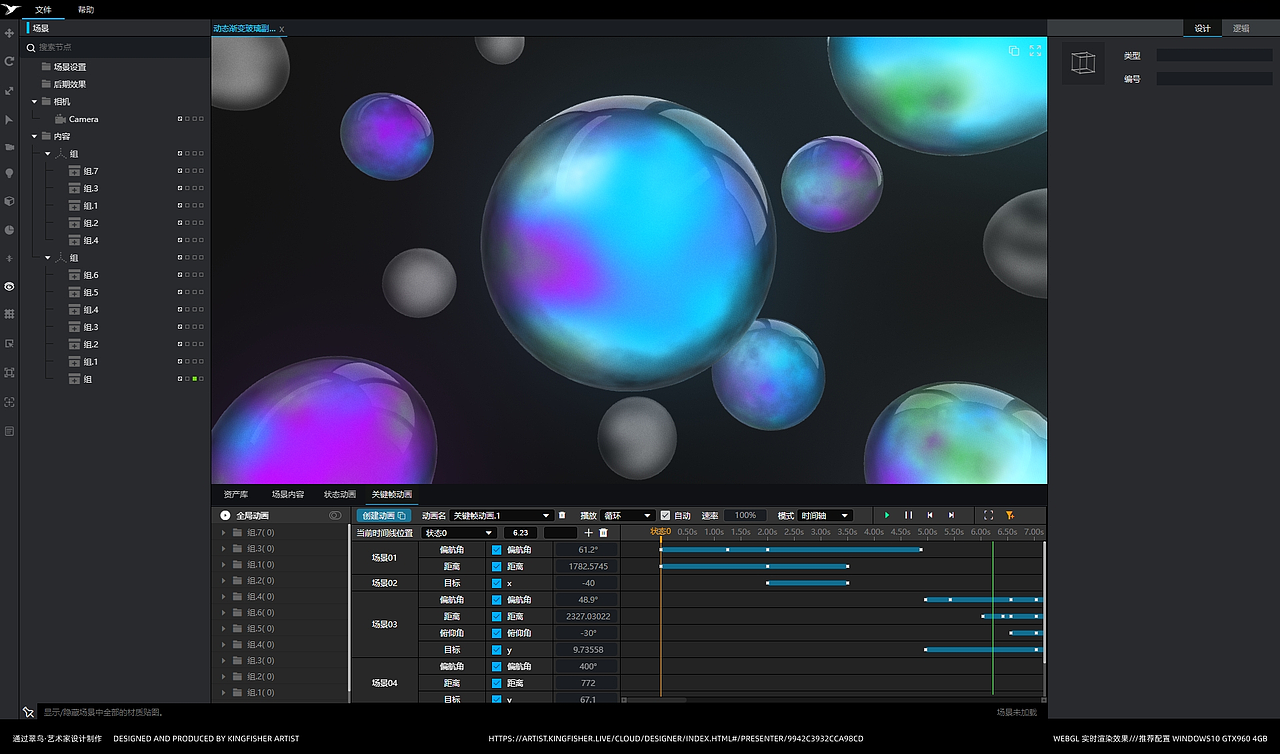Toggle the green status square on last 组 row
The height and width of the screenshot is (754, 1280).
194,379
